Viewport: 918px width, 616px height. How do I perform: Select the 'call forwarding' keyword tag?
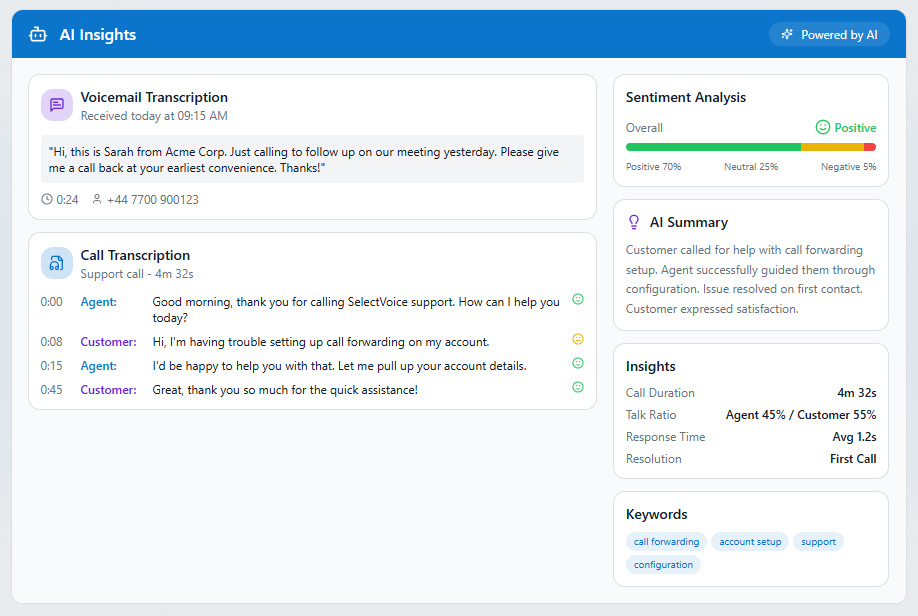coord(666,542)
